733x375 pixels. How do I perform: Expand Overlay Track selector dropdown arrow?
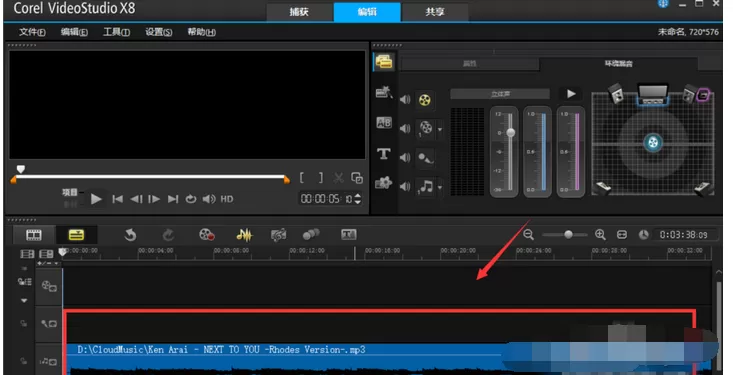click(x=440, y=130)
